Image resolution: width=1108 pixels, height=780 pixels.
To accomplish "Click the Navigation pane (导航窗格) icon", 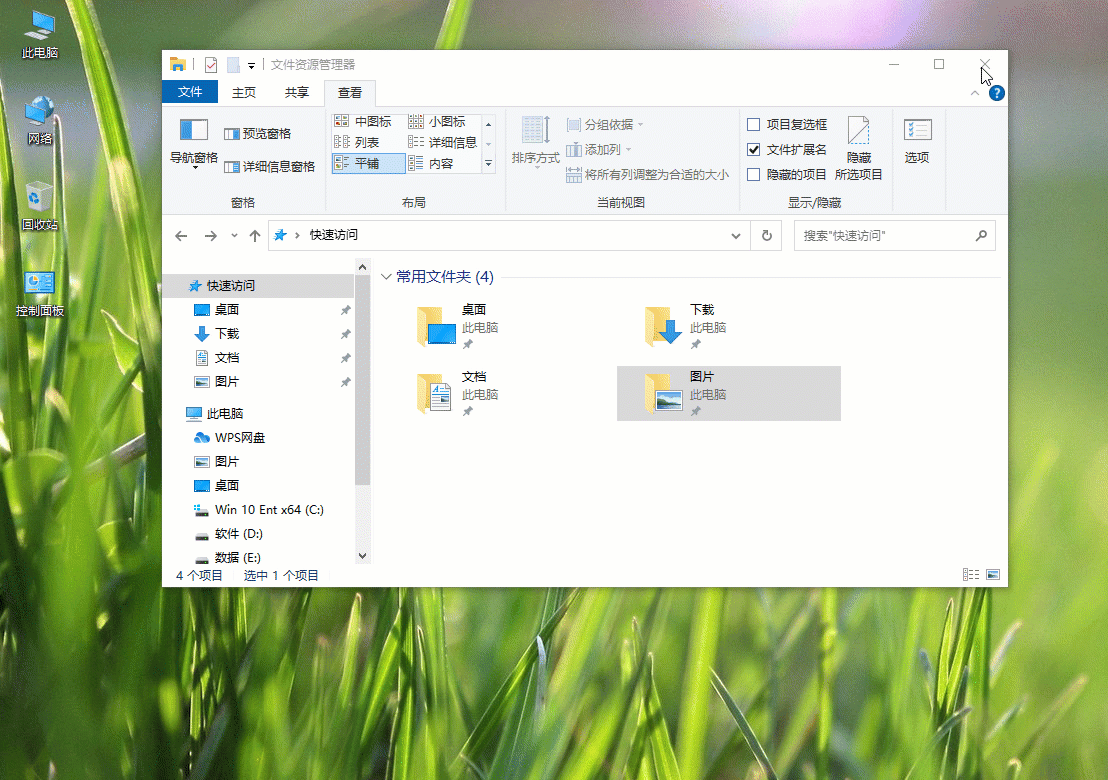I will [x=193, y=131].
